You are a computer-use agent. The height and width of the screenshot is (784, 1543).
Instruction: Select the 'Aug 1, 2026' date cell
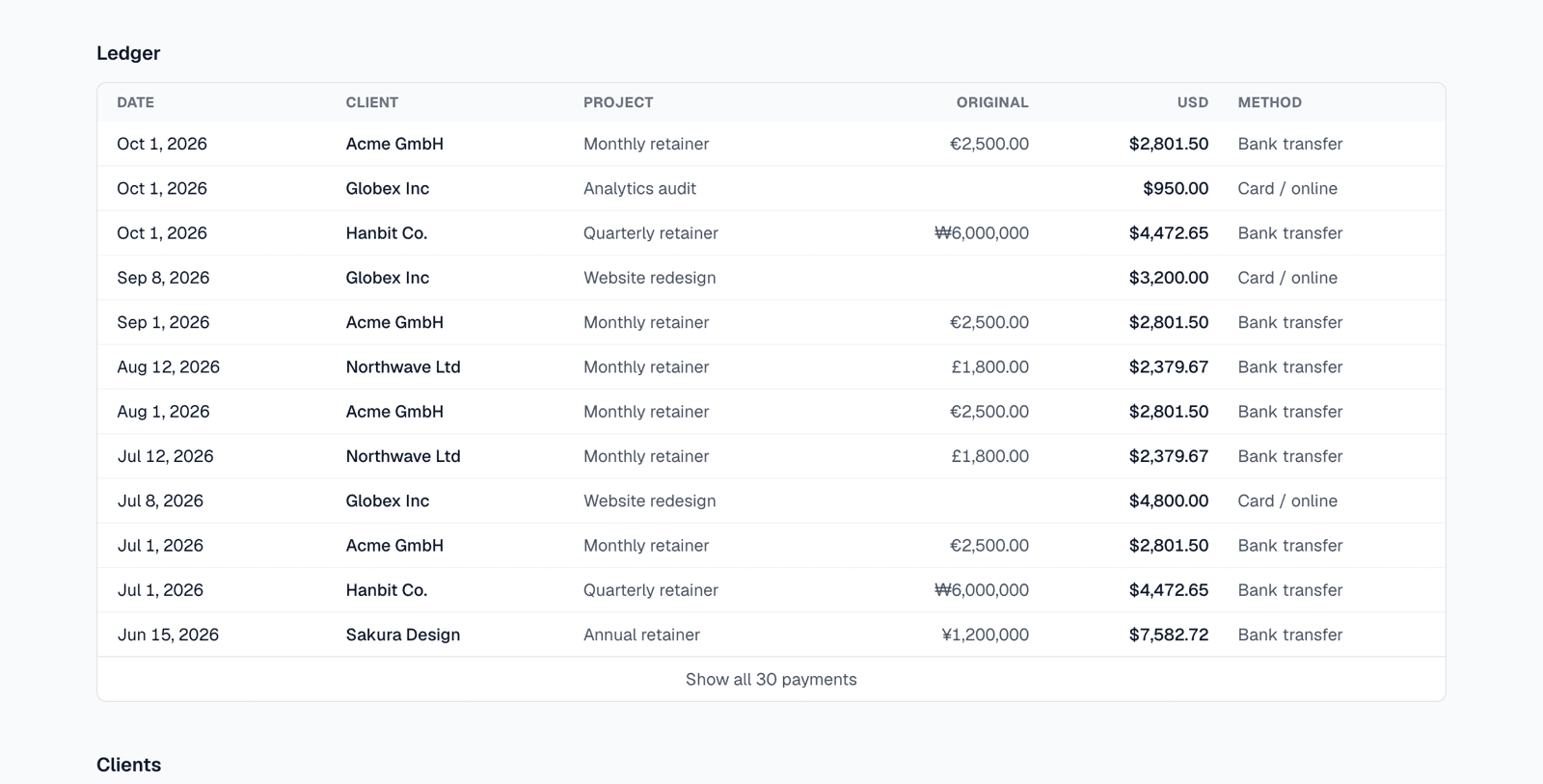pyautogui.click(x=163, y=411)
